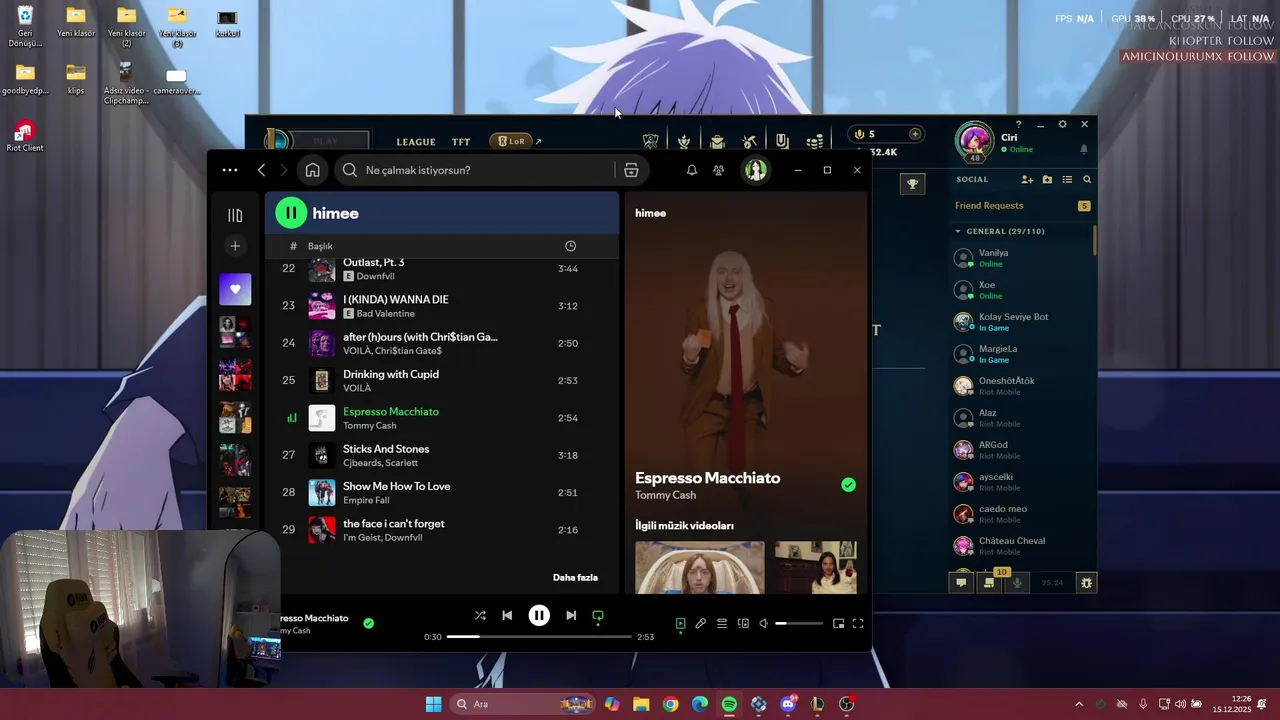Select Show Me How To Love track
The image size is (1280, 720).
[x=442, y=493]
